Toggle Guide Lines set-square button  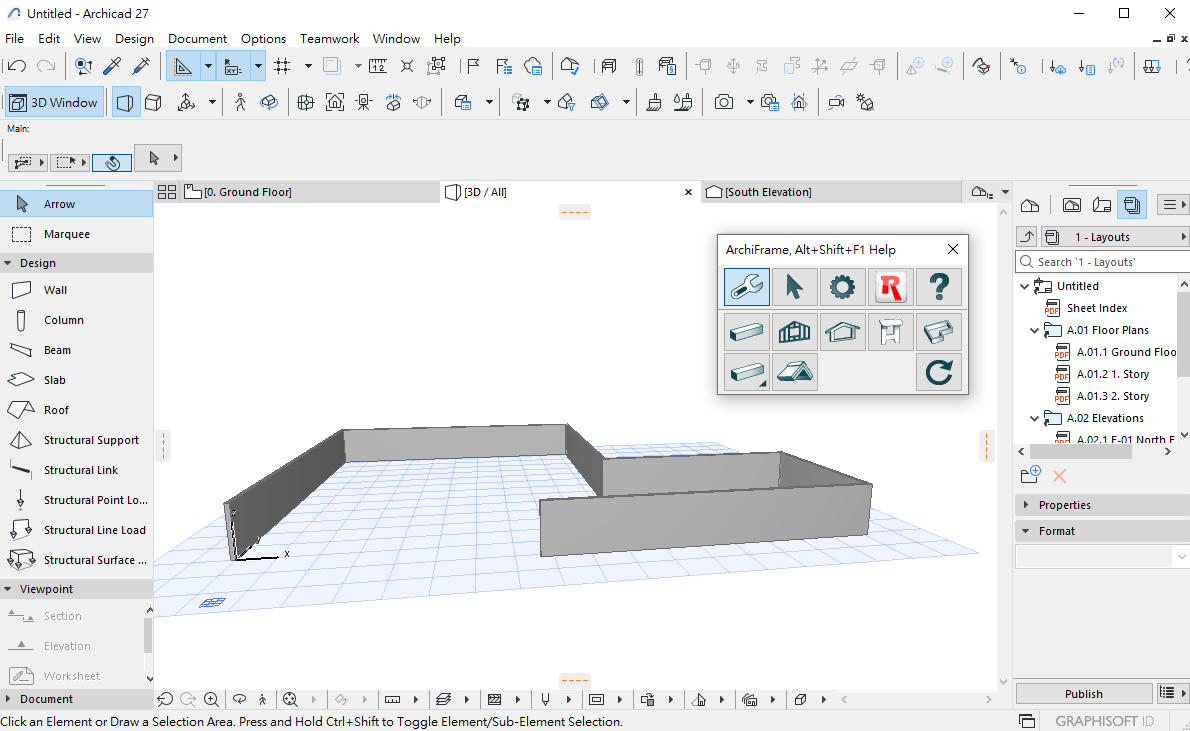pyautogui.click(x=182, y=67)
